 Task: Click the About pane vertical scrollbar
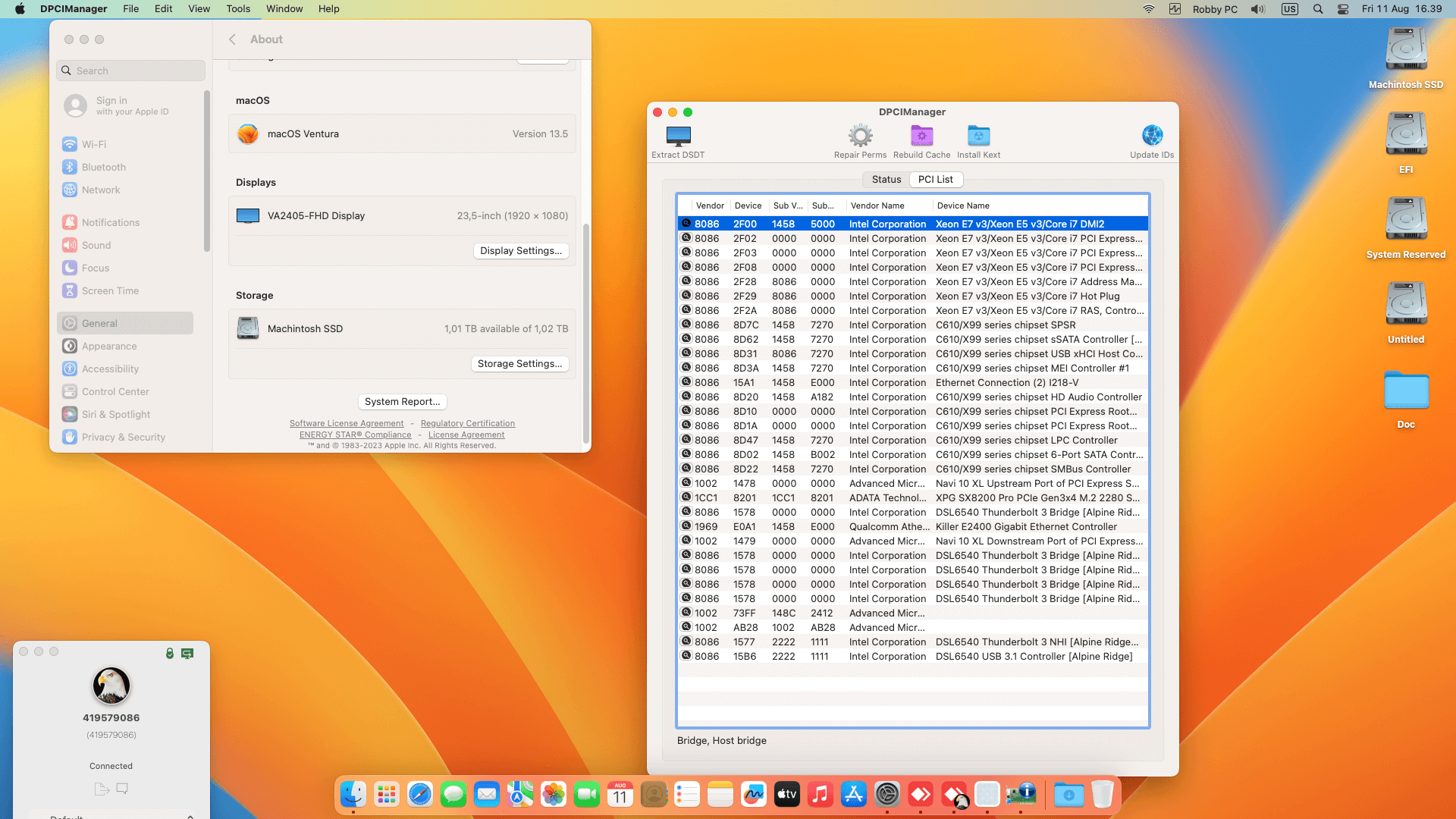(585, 334)
